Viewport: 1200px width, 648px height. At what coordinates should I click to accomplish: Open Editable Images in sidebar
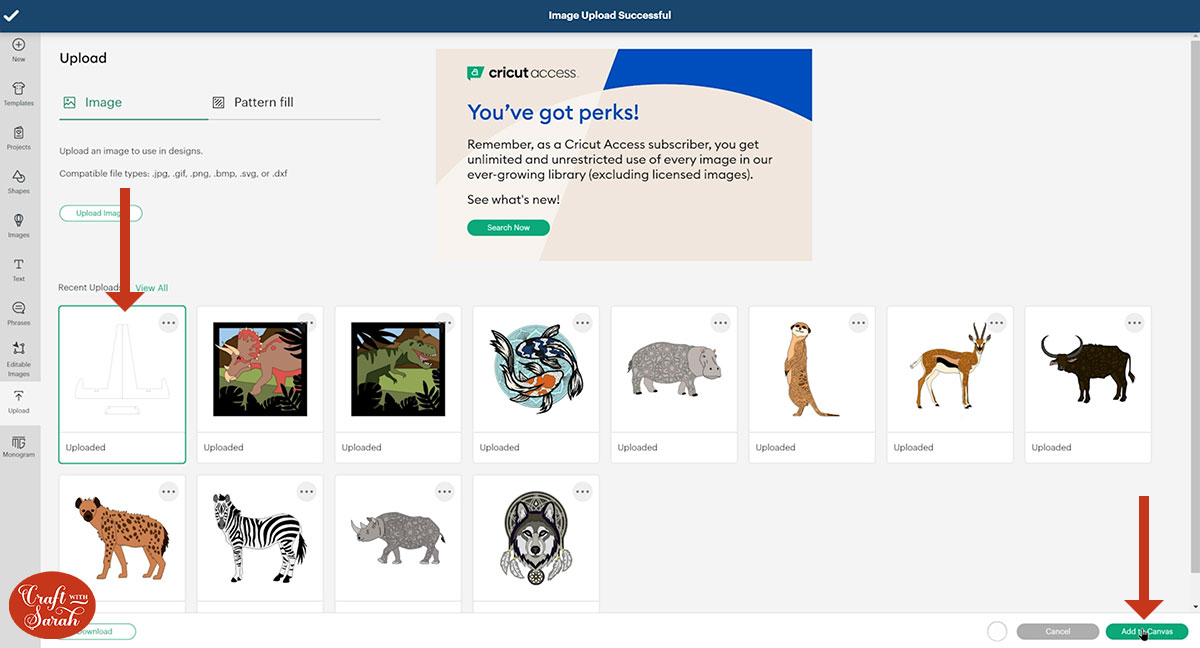coord(18,355)
